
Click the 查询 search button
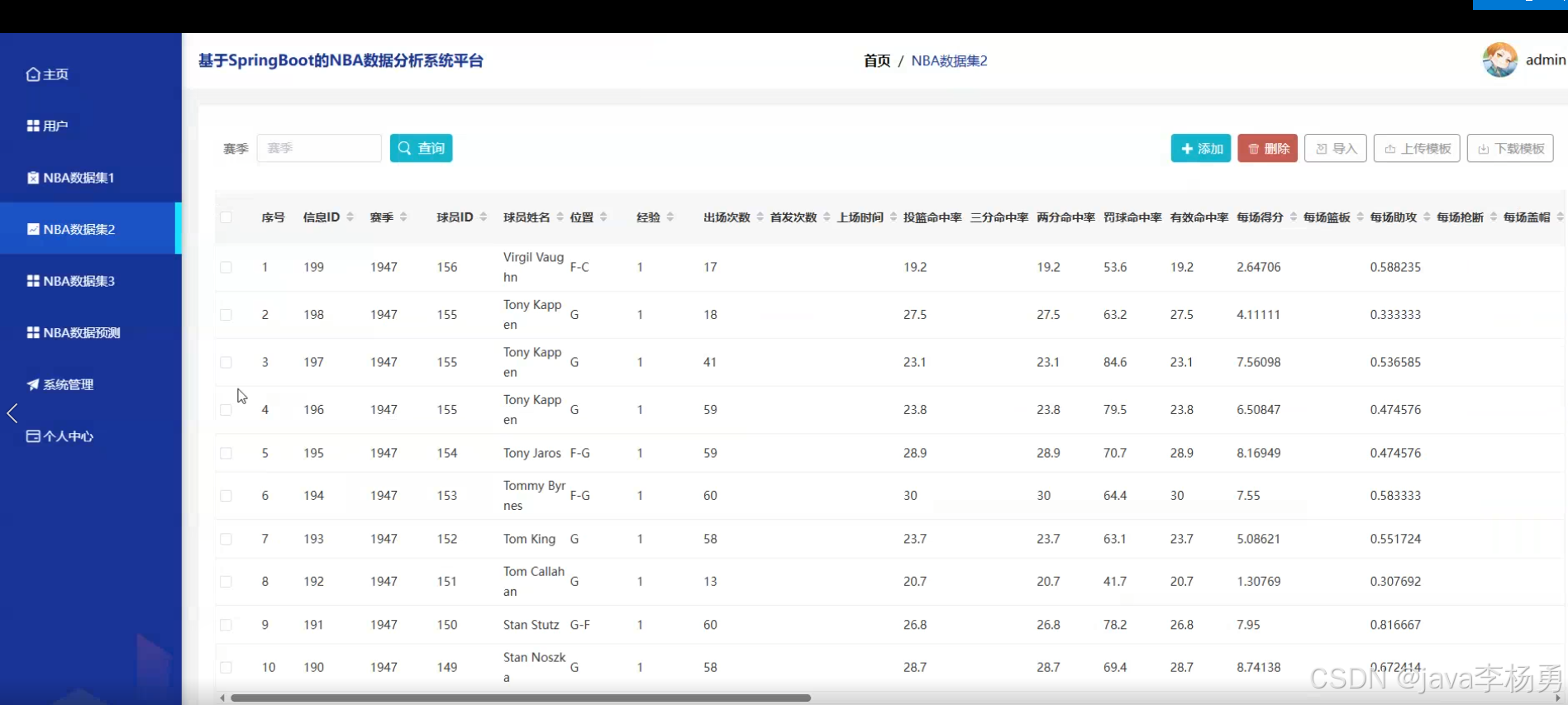421,148
